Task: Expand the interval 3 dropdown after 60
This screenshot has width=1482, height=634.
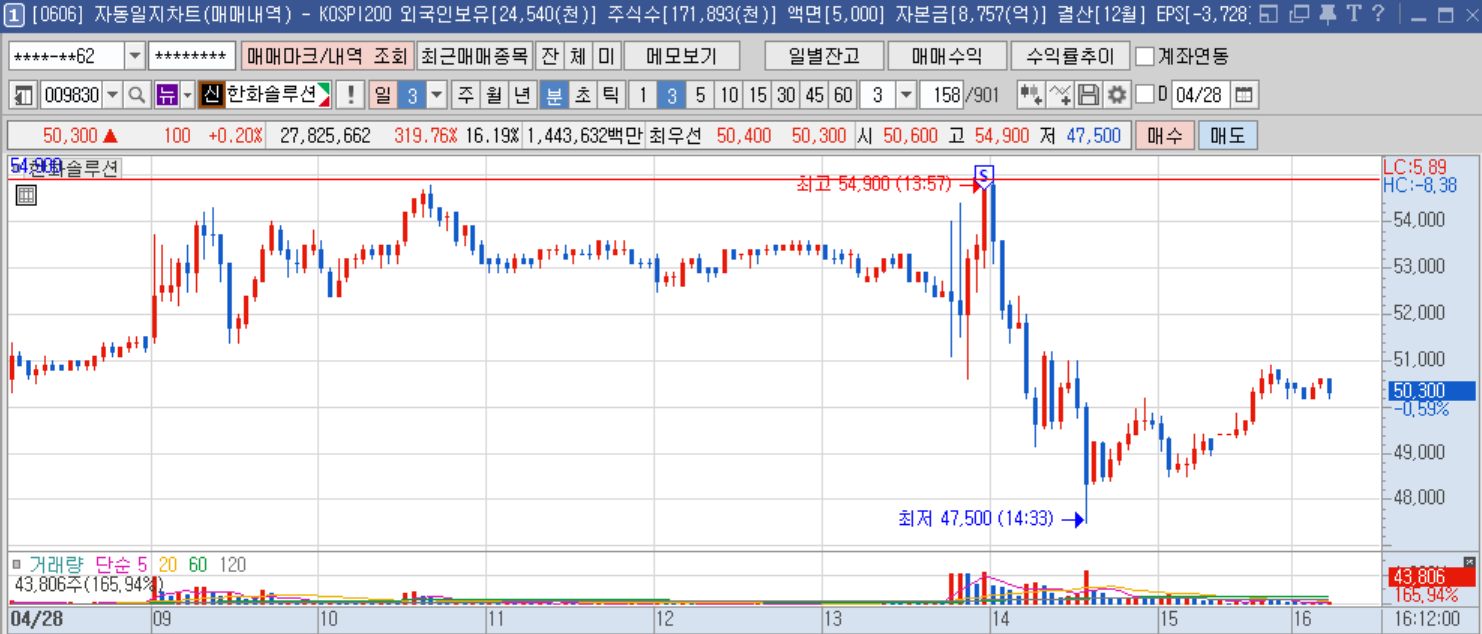Action: point(906,95)
